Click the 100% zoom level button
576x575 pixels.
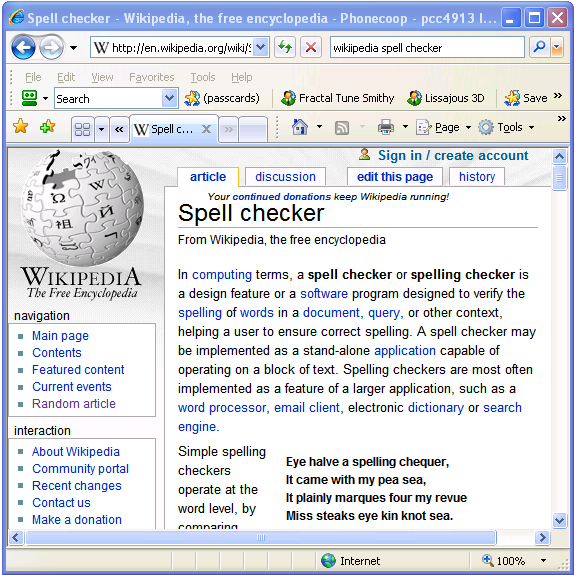503,561
